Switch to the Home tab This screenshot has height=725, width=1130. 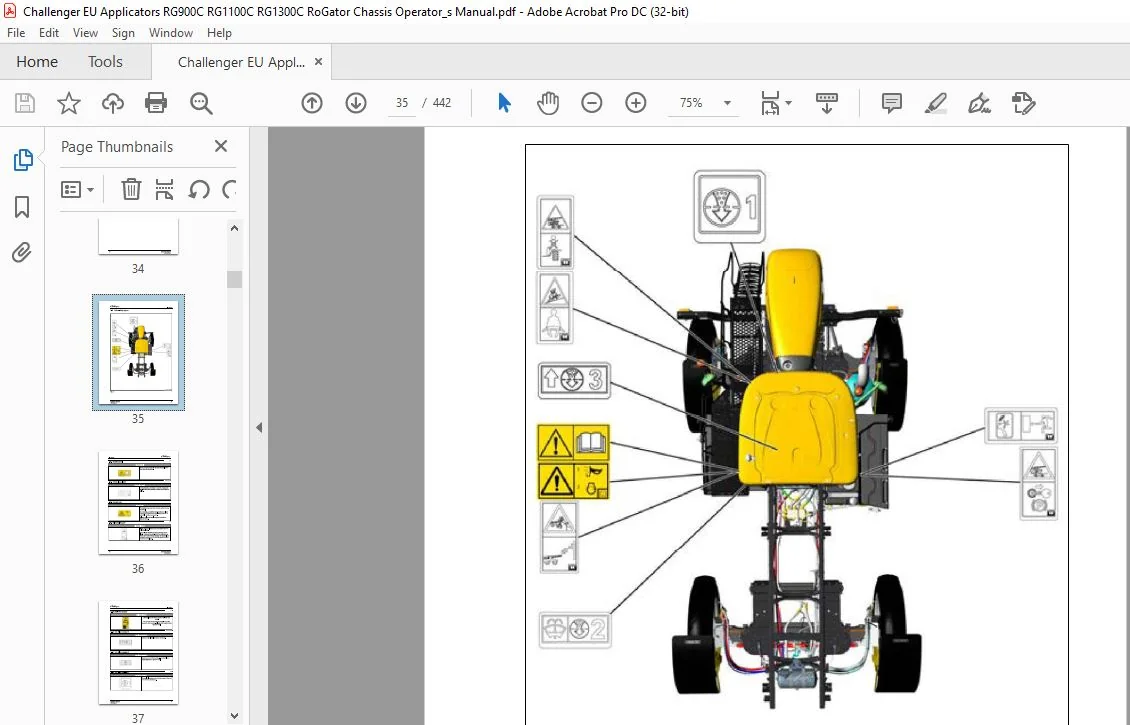pyautogui.click(x=37, y=62)
